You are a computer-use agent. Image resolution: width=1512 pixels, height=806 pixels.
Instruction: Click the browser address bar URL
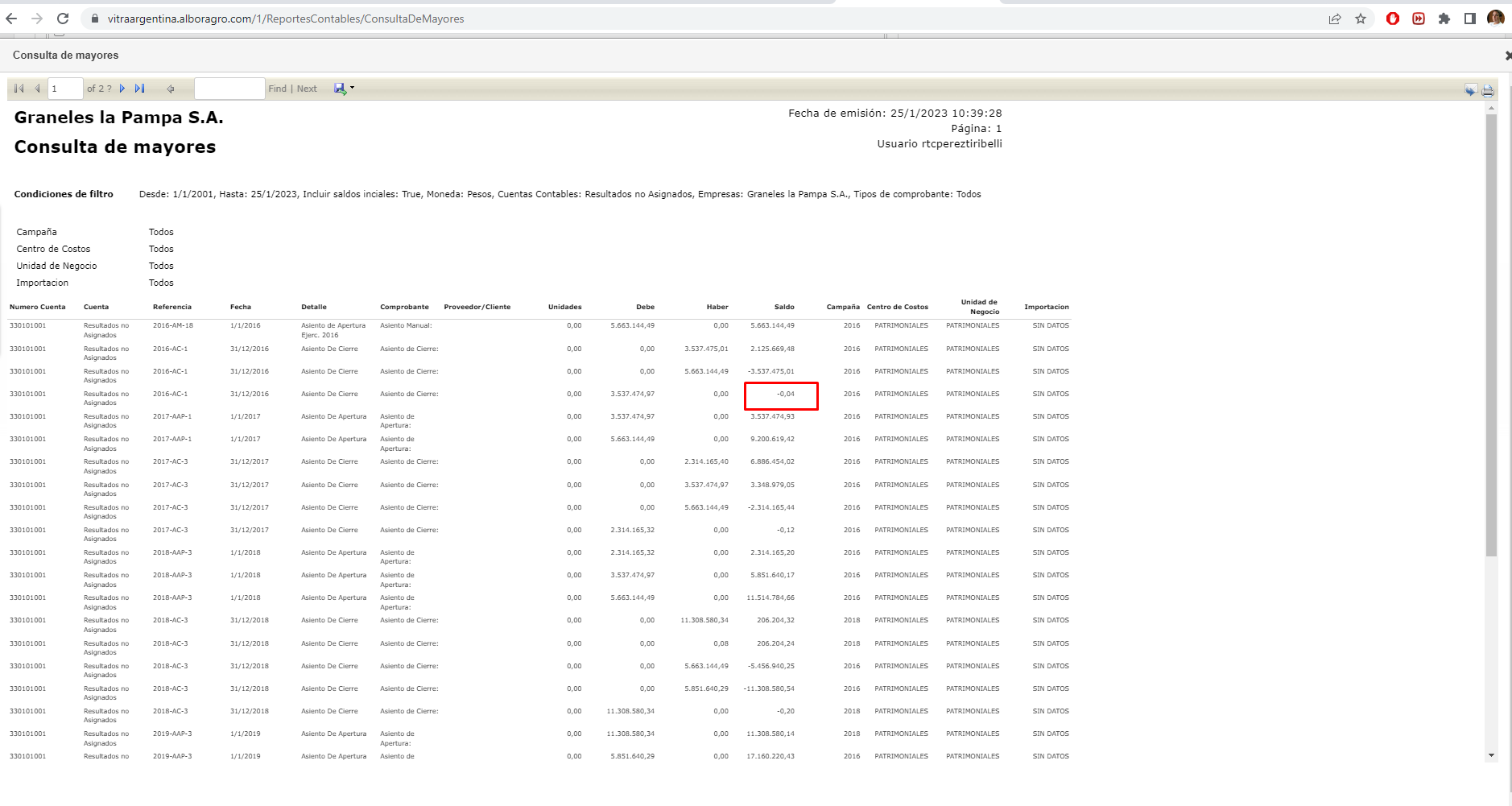(286, 19)
